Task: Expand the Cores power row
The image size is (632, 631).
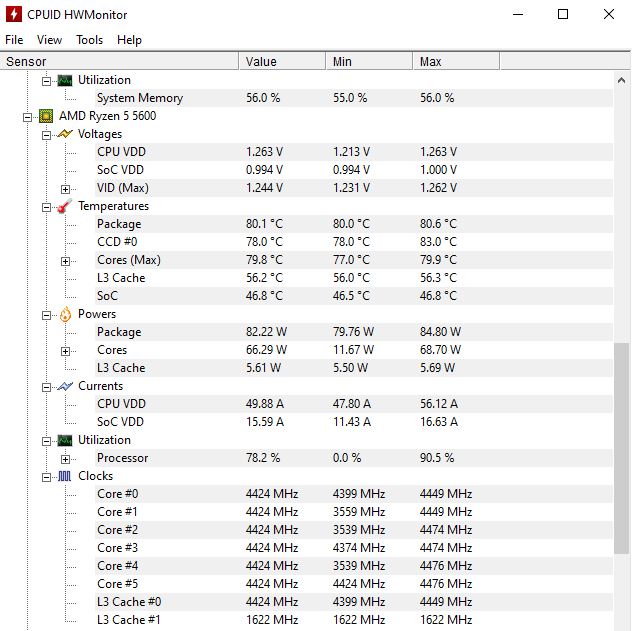Action: [65, 351]
